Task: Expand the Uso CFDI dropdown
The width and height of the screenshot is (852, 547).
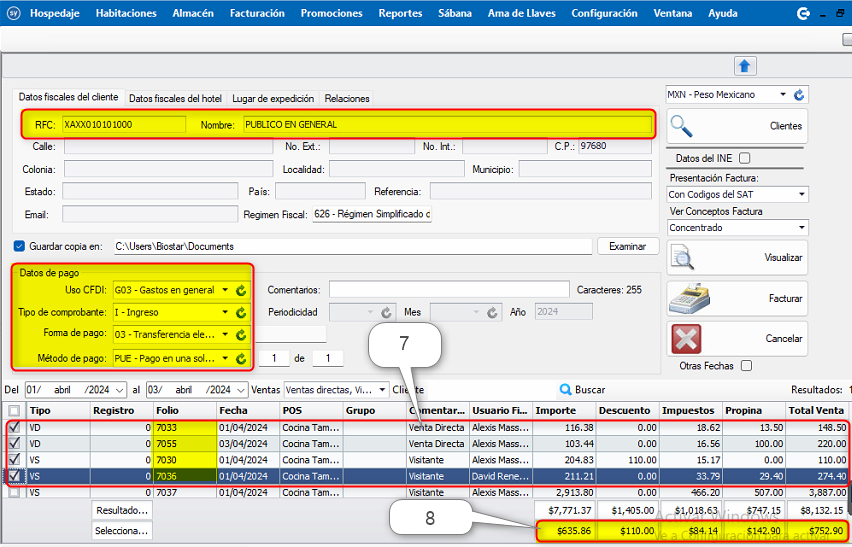Action: [x=225, y=290]
